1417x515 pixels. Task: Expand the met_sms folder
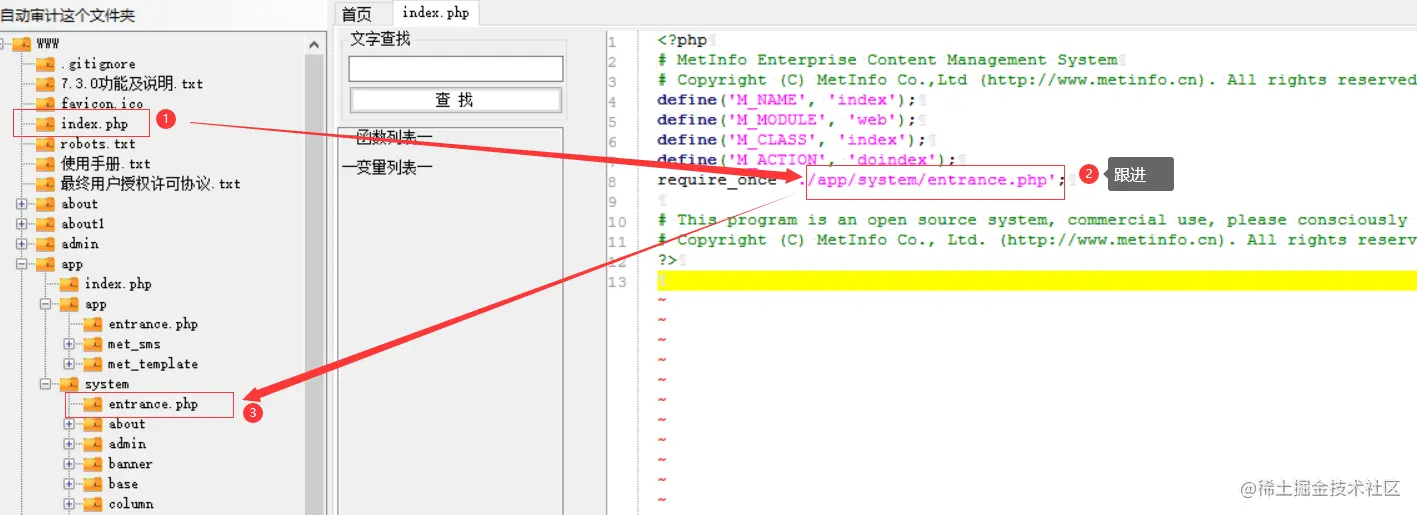point(69,344)
